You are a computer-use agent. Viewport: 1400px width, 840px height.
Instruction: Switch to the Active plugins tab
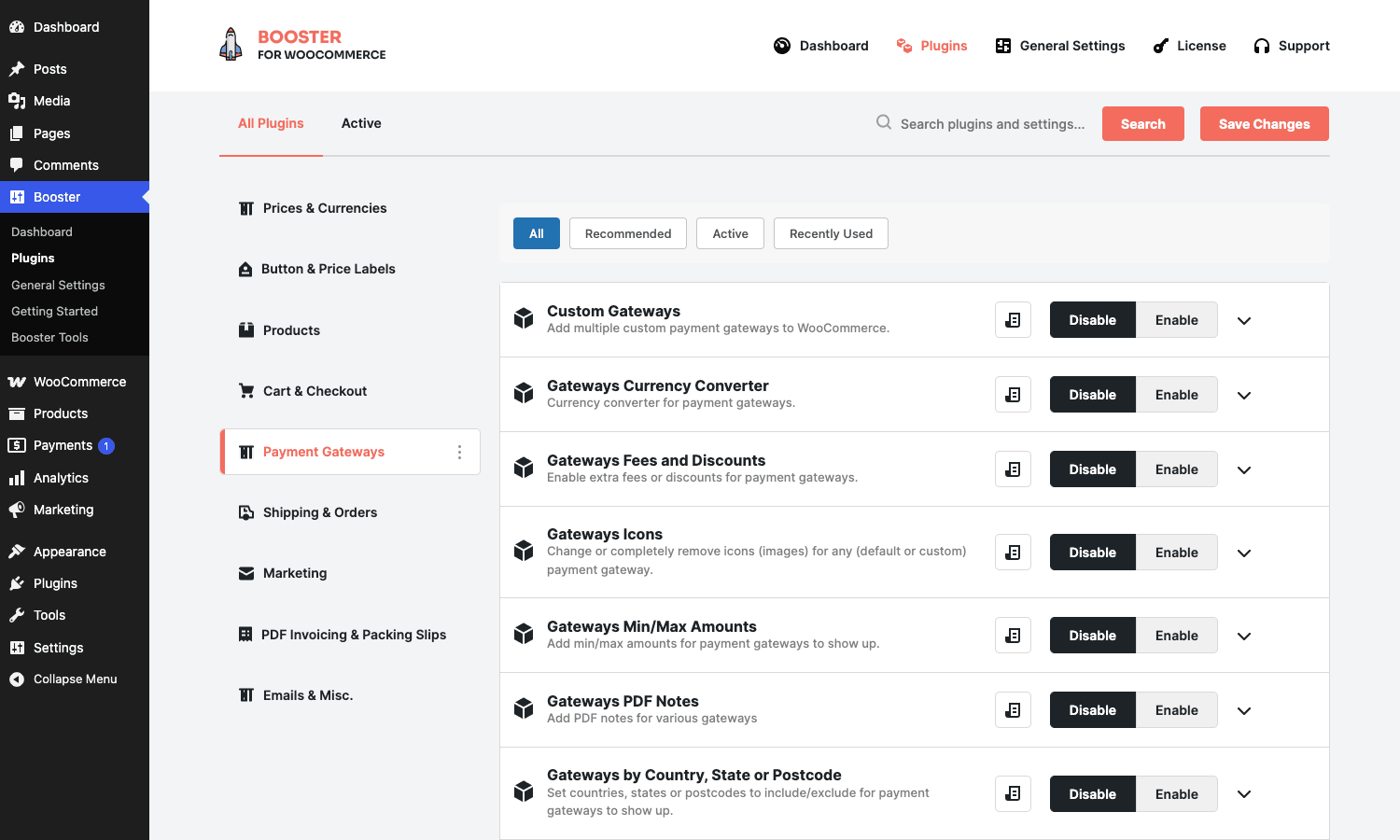[361, 123]
